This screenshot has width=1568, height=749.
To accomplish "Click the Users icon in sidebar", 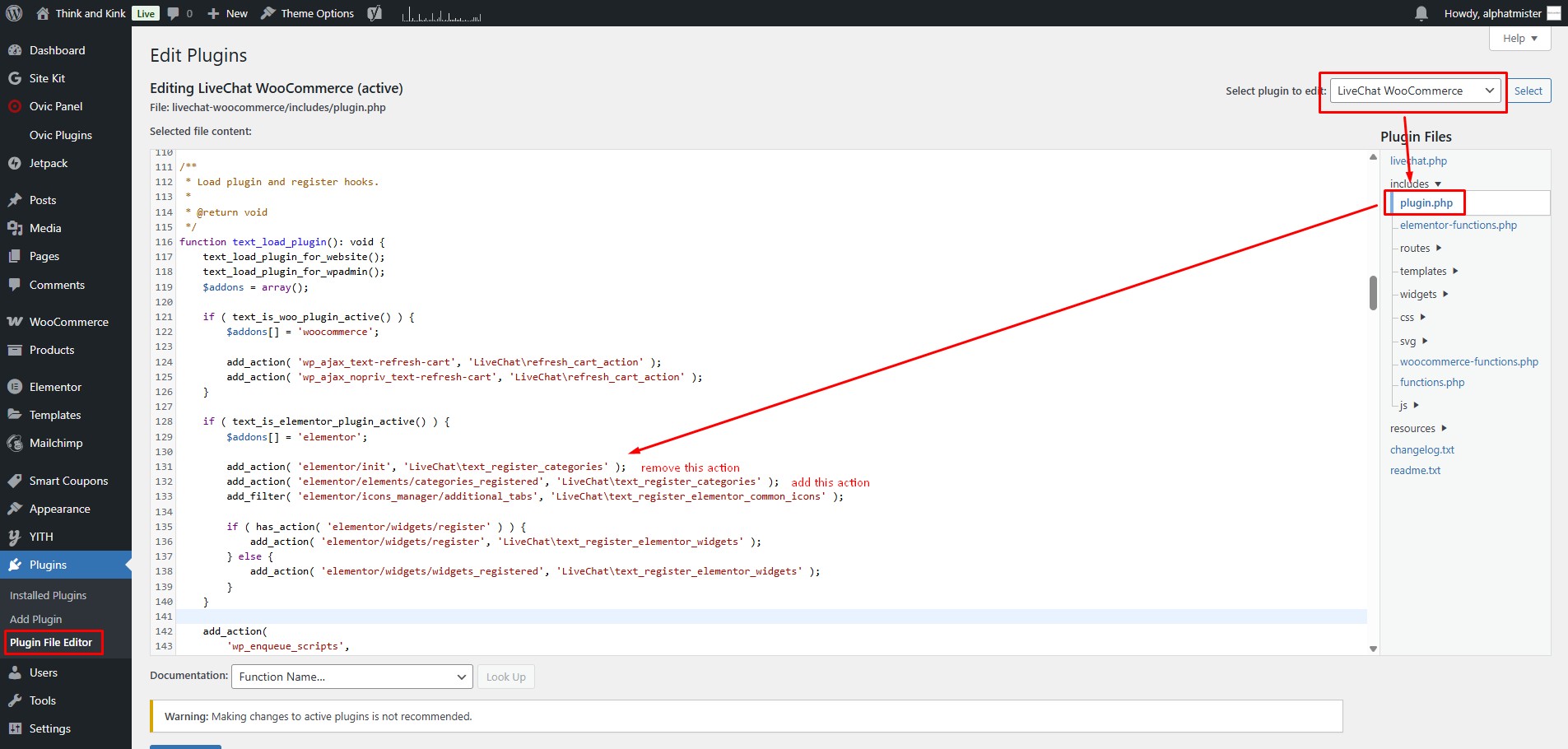I will tap(14, 672).
